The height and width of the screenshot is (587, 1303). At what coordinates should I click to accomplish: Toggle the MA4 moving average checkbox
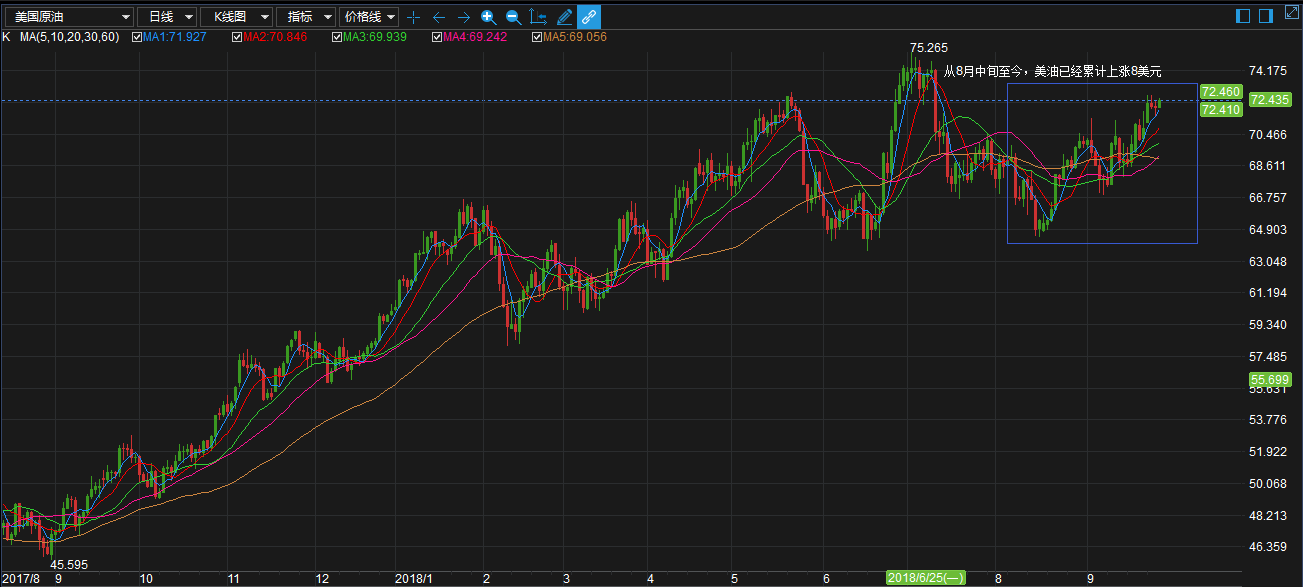(437, 37)
